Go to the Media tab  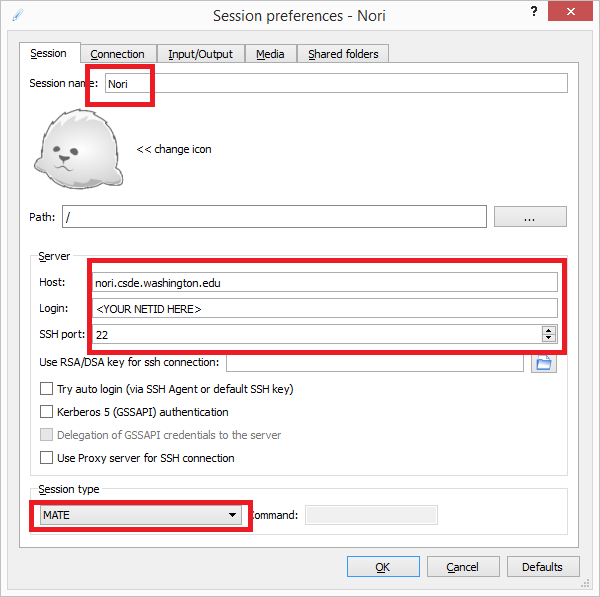coord(270,54)
